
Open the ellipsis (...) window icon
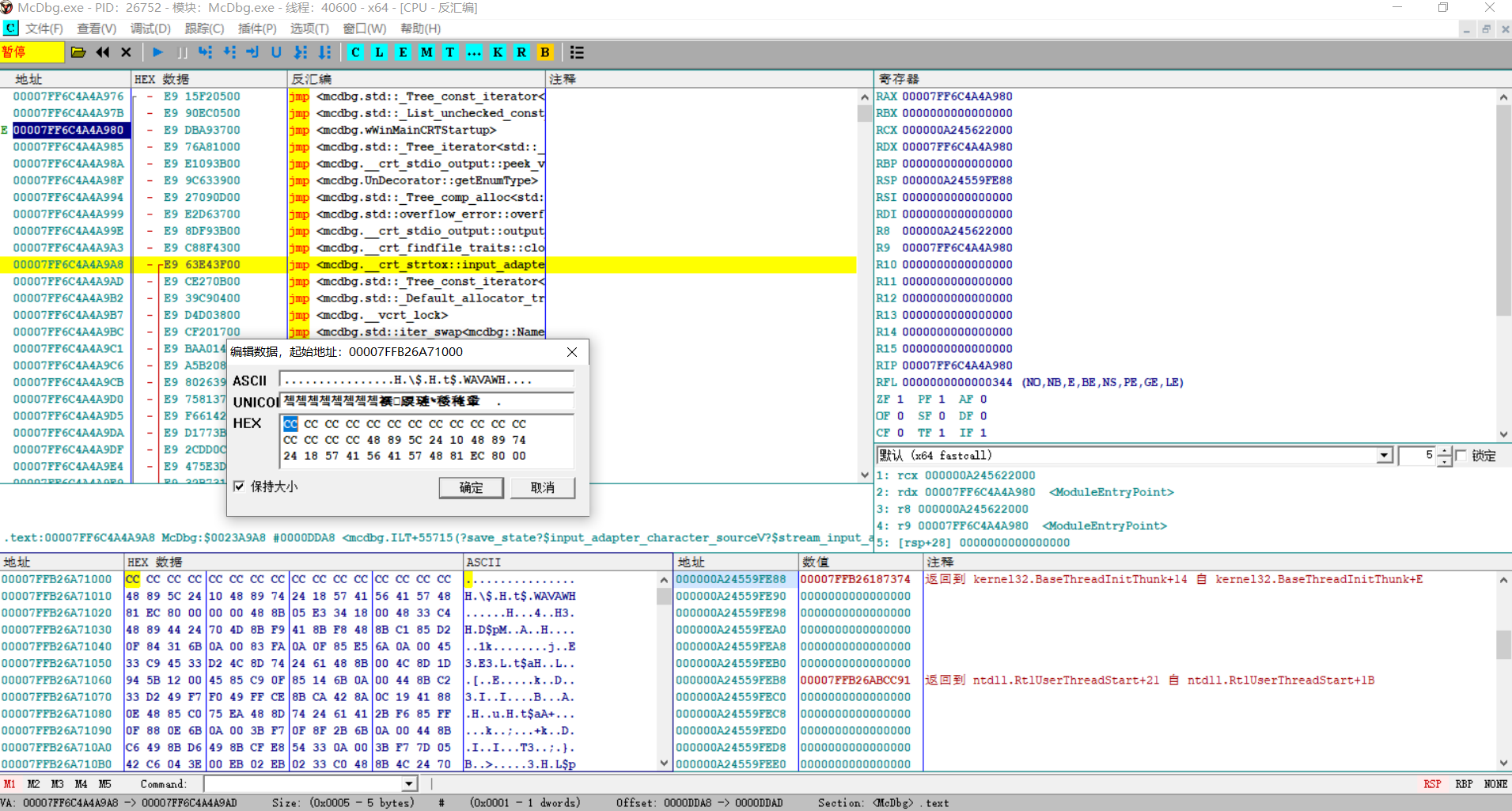pyautogui.click(x=474, y=52)
